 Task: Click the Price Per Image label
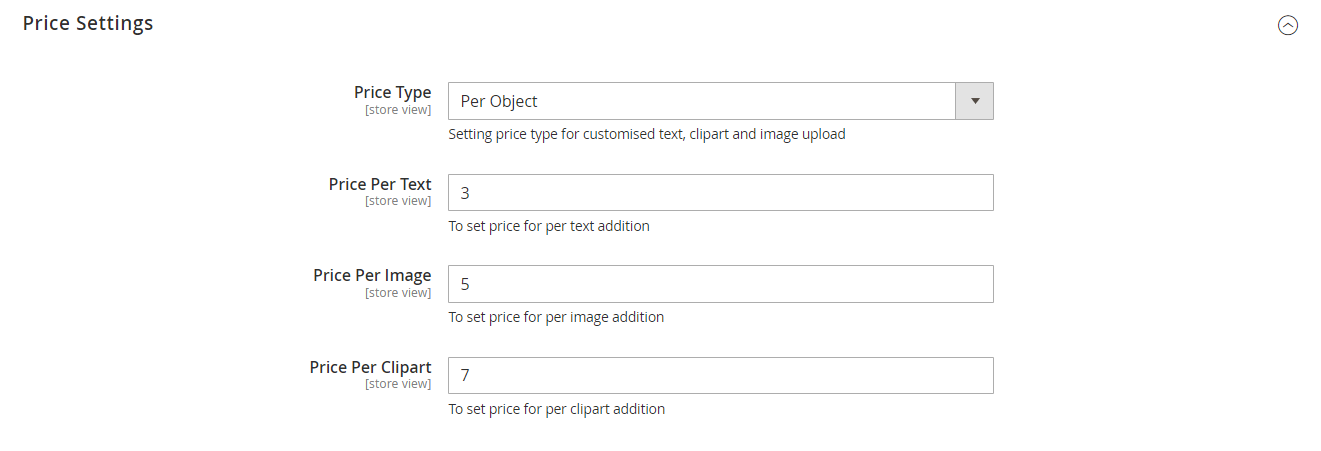(372, 275)
